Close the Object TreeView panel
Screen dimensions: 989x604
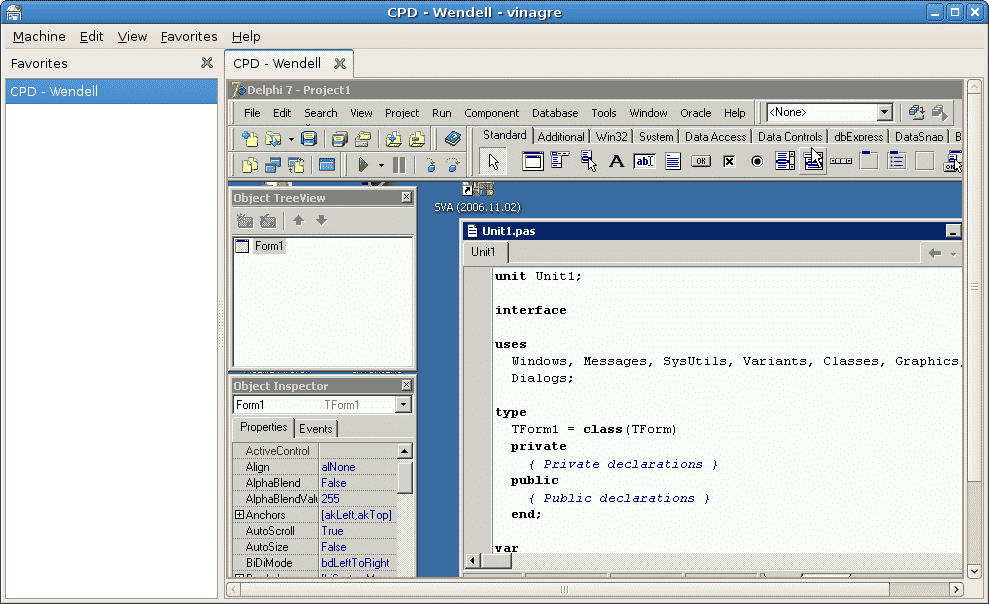pyautogui.click(x=407, y=197)
